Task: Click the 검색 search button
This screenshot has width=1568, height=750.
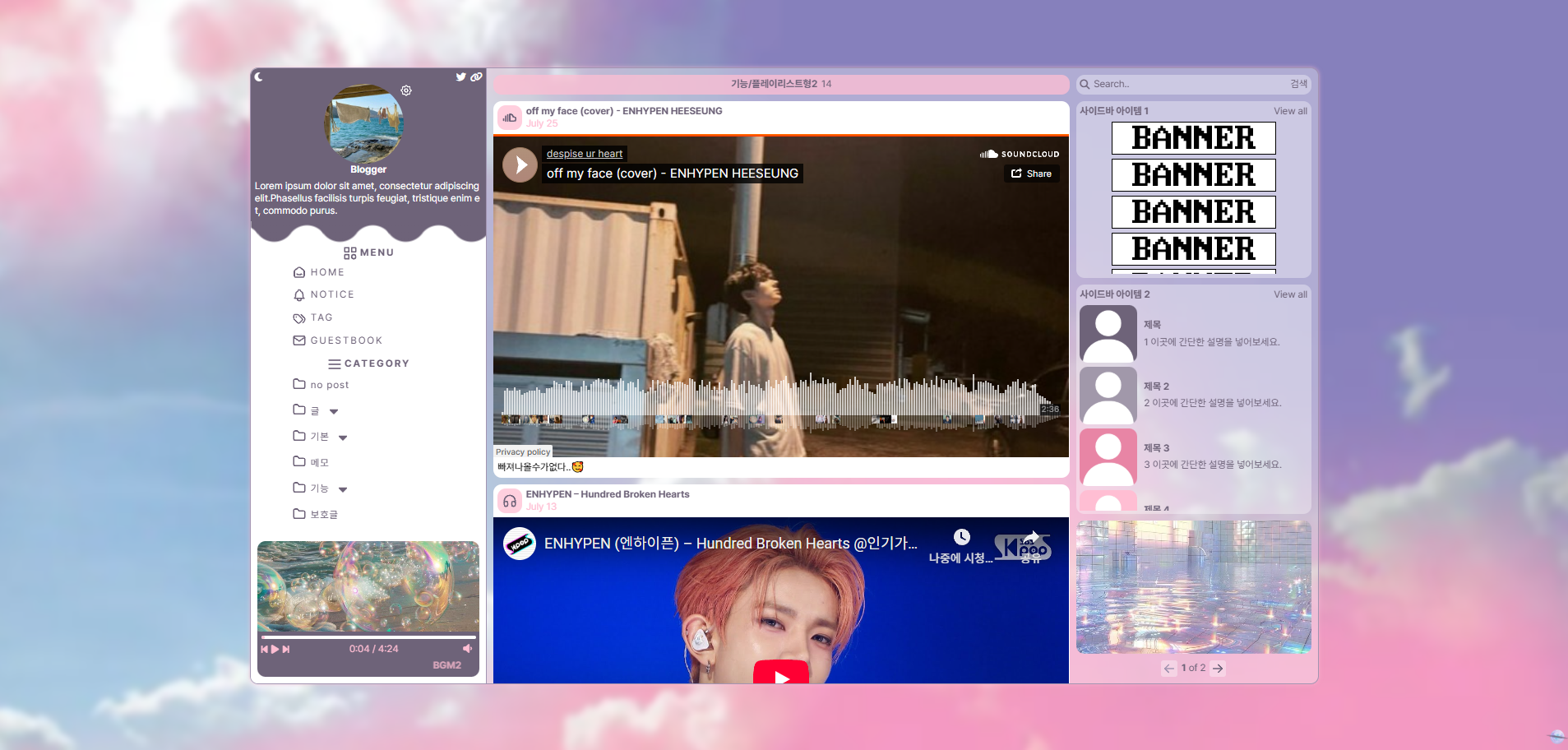Action: 1298,84
